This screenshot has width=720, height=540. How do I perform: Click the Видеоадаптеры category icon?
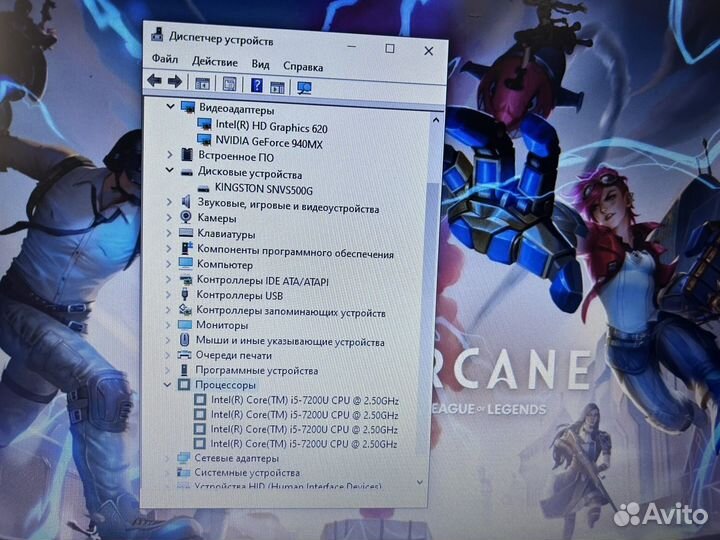tap(188, 107)
